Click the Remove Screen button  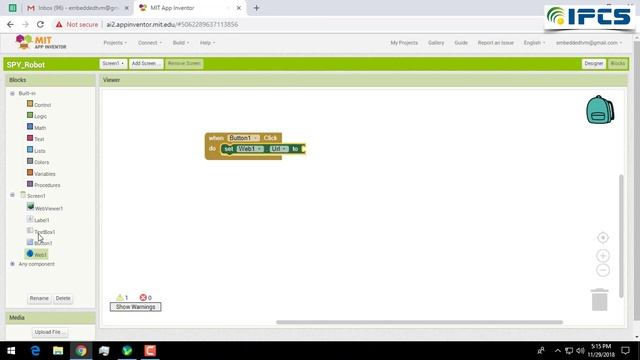tap(184, 64)
